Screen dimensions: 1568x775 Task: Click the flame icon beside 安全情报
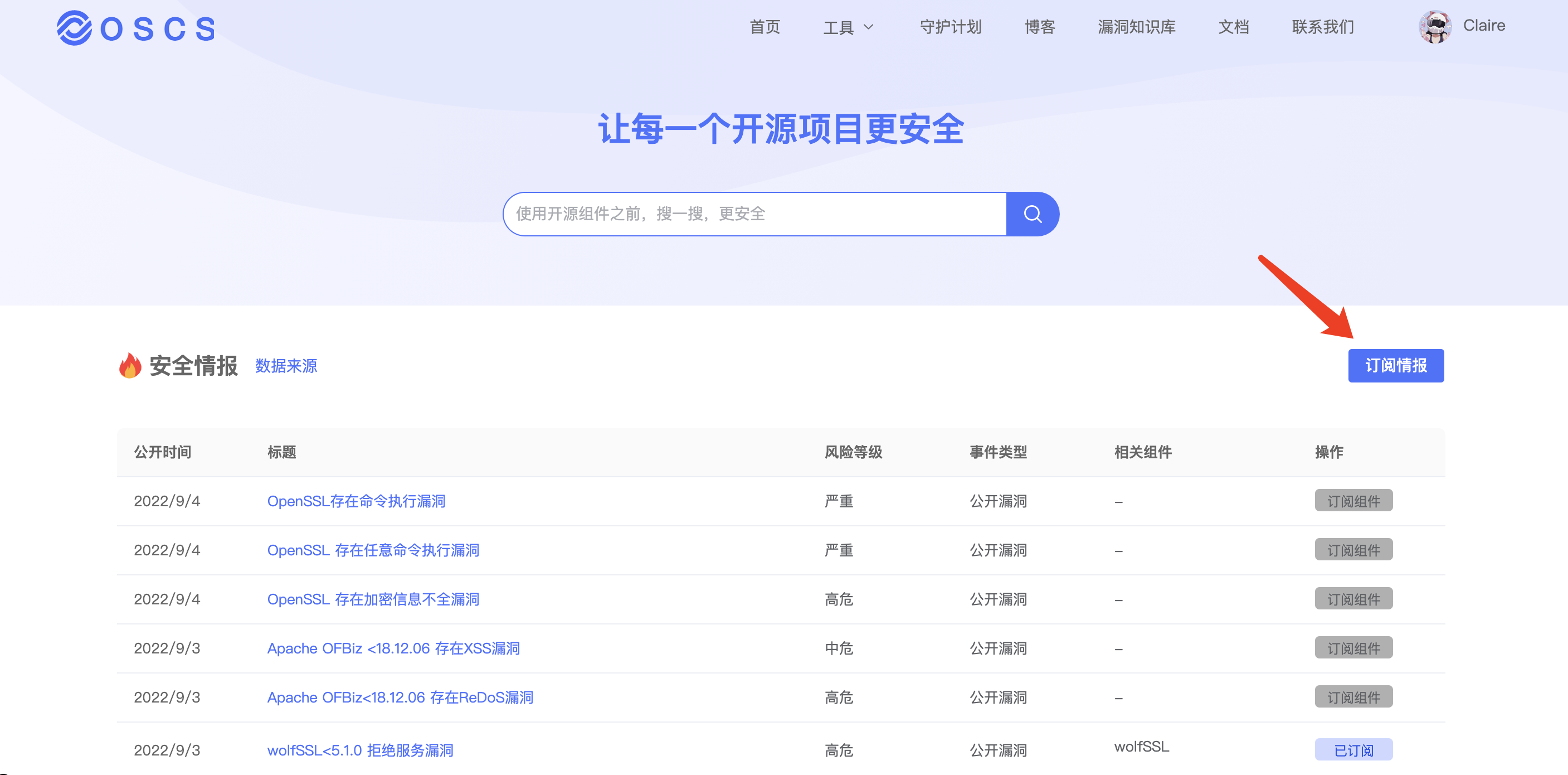coord(130,366)
